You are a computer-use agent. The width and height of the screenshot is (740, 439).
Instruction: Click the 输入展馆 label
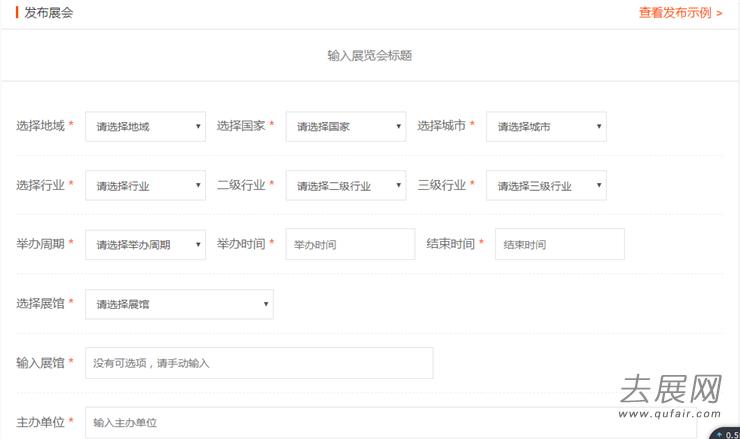pyautogui.click(x=40, y=363)
